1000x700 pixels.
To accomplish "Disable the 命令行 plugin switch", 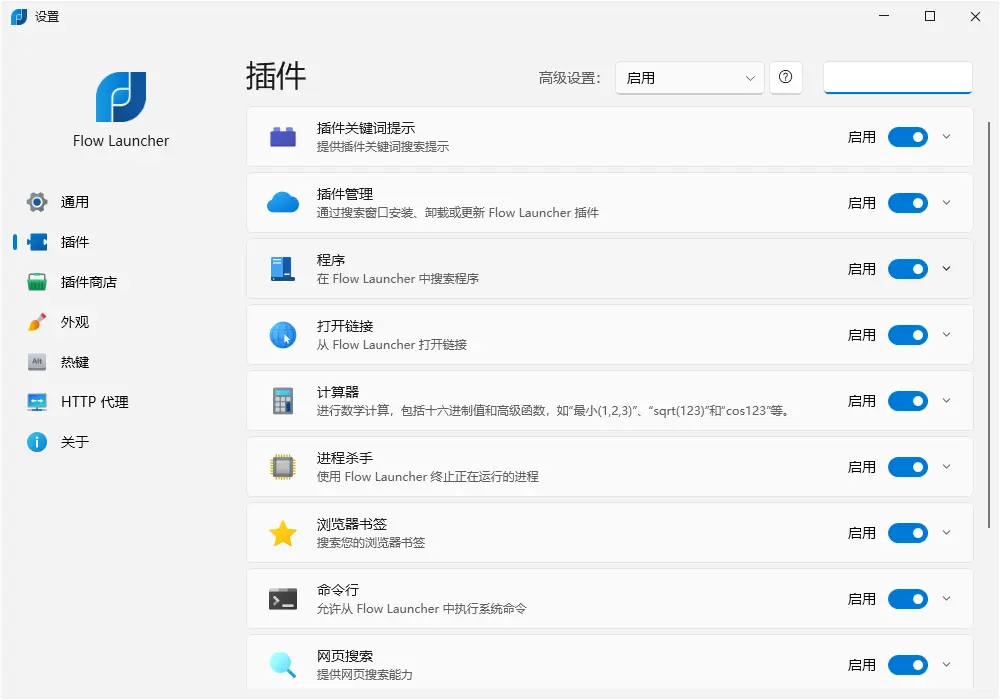I will coord(908,599).
